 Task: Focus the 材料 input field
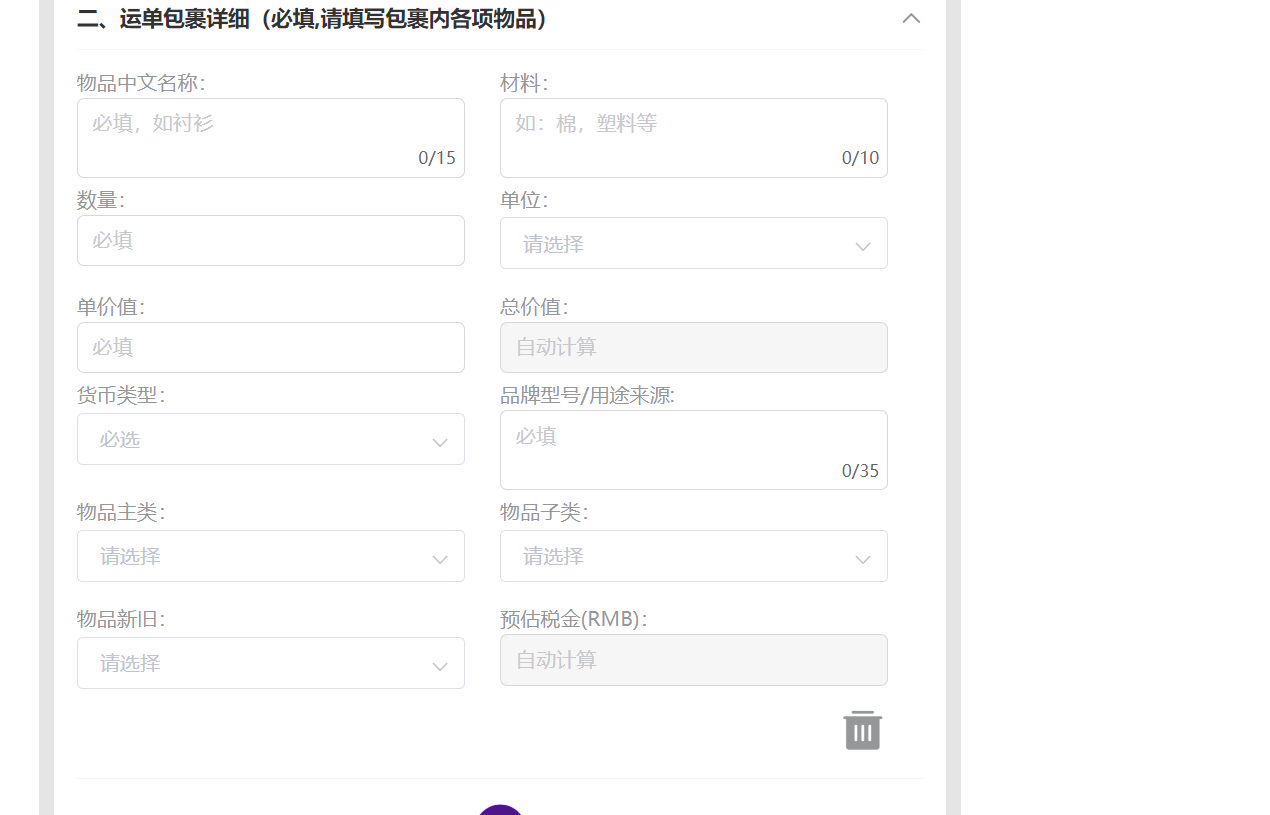click(x=694, y=138)
